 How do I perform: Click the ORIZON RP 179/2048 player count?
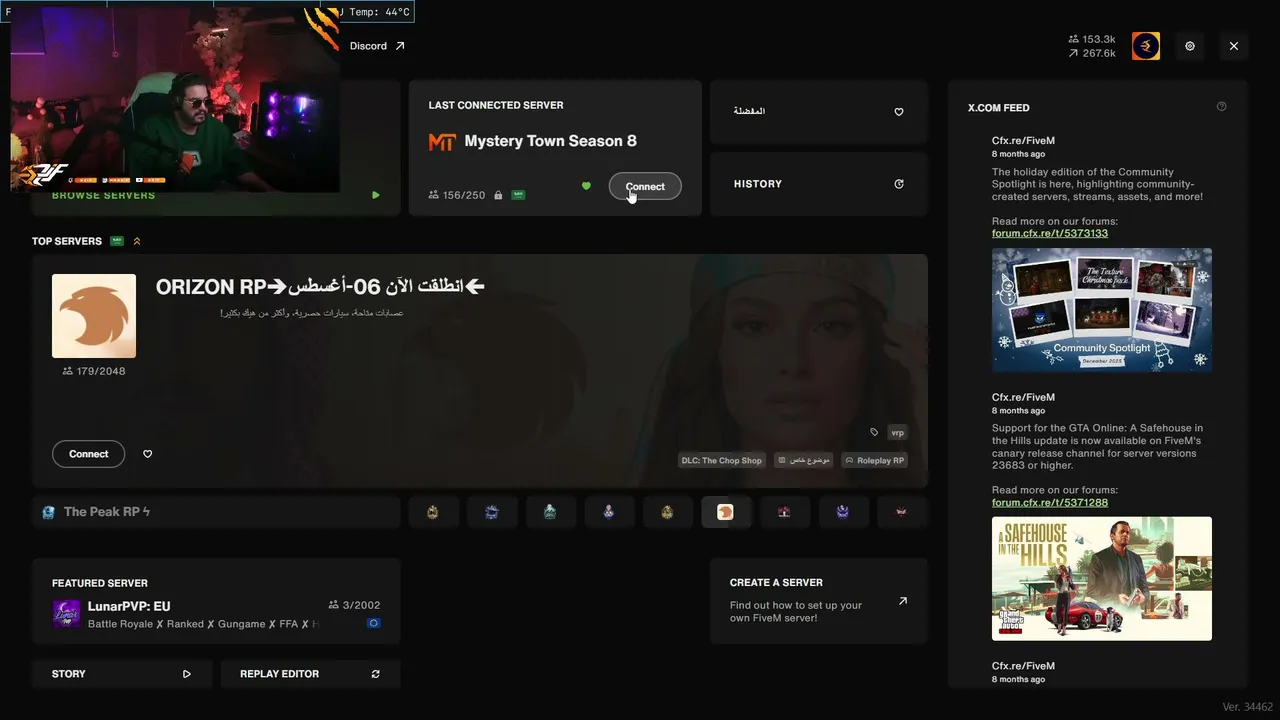[x=94, y=371]
